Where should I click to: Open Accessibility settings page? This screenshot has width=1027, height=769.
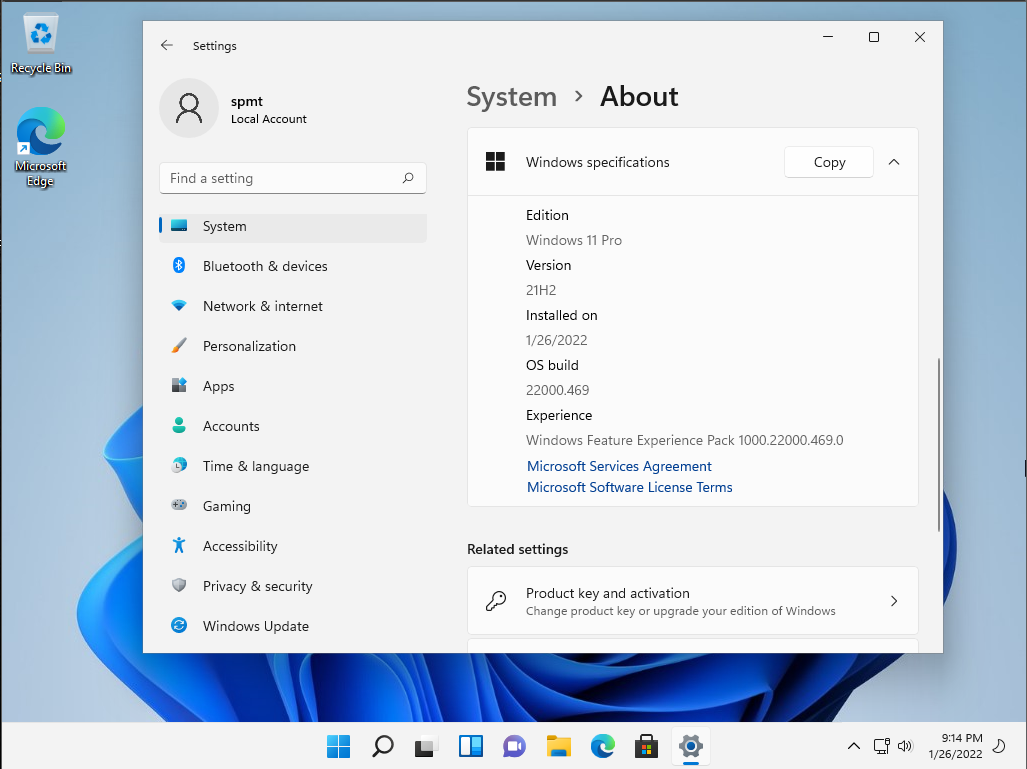(x=293, y=546)
